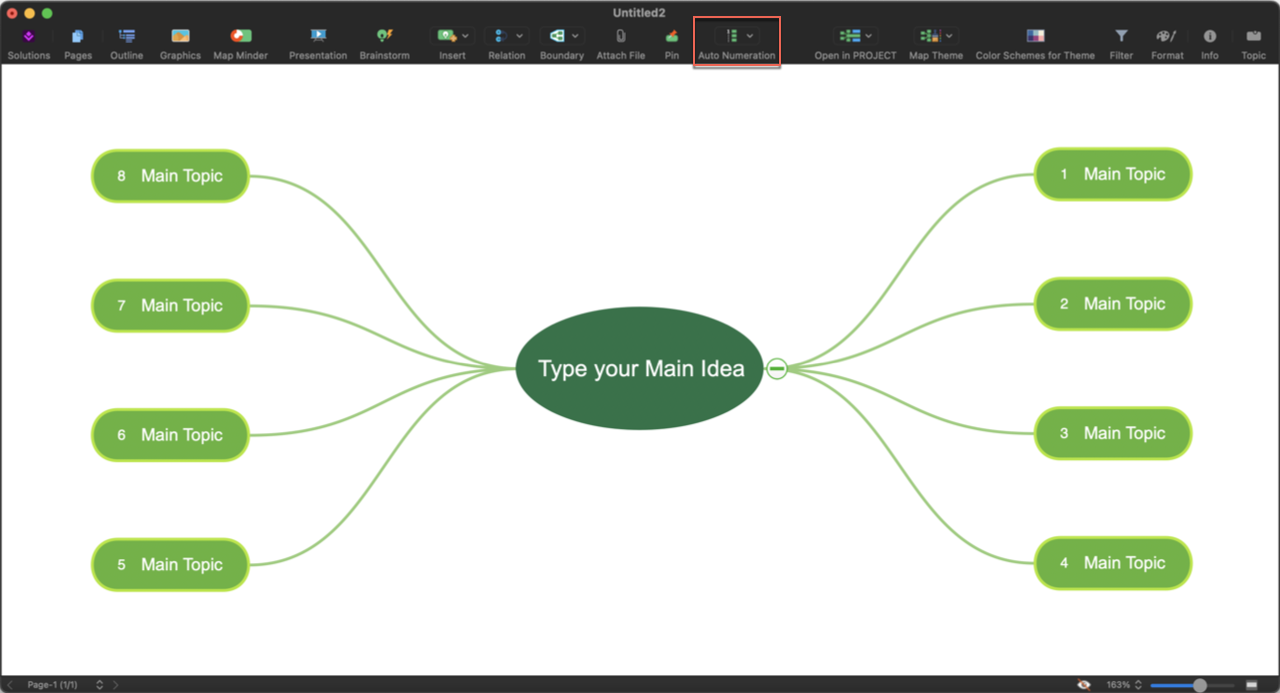Begin a Brainstorm session
The width and height of the screenshot is (1280, 693).
click(385, 43)
